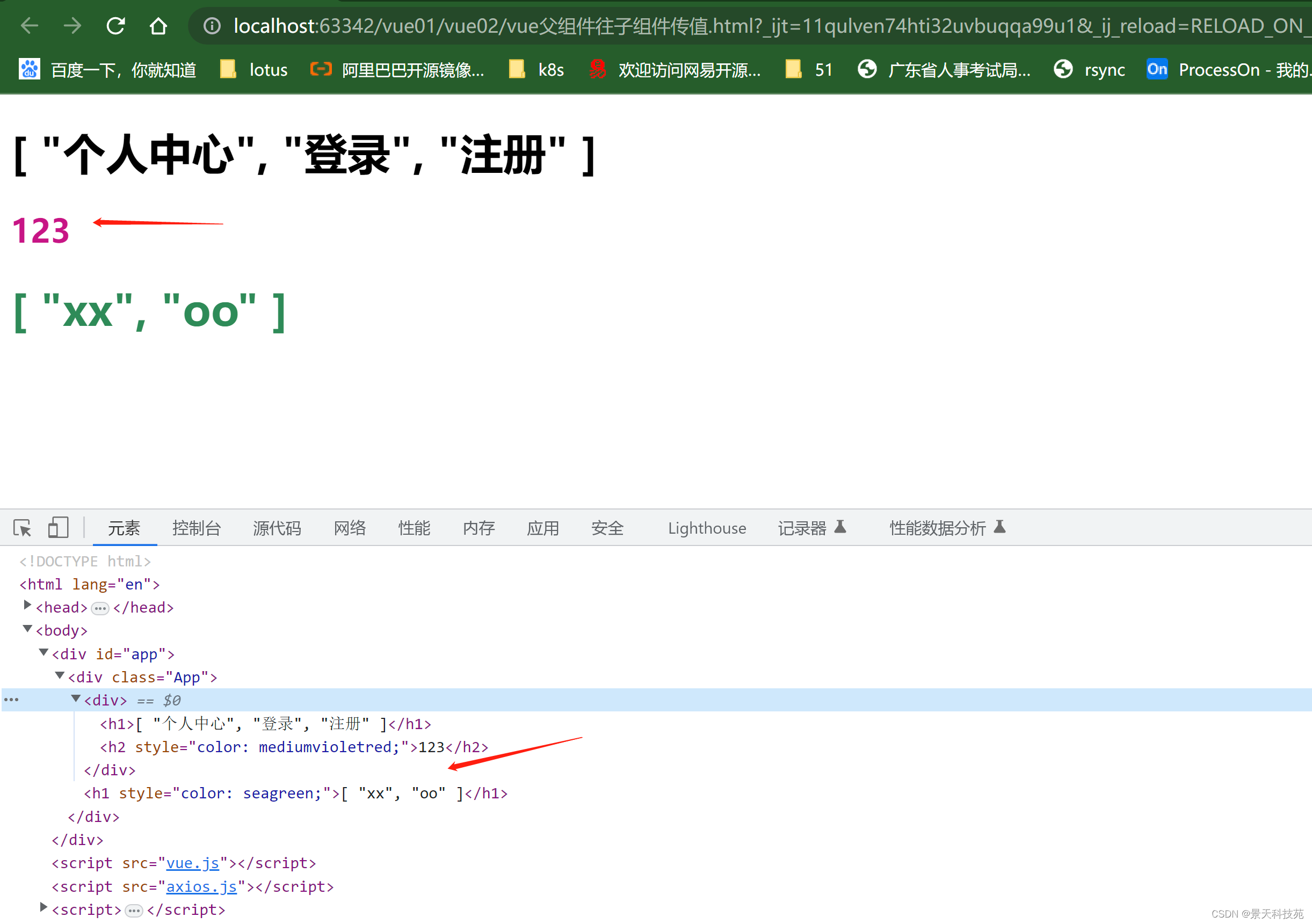This screenshot has width=1312, height=924.
Task: Select the html lang="en" line
Action: point(90,585)
